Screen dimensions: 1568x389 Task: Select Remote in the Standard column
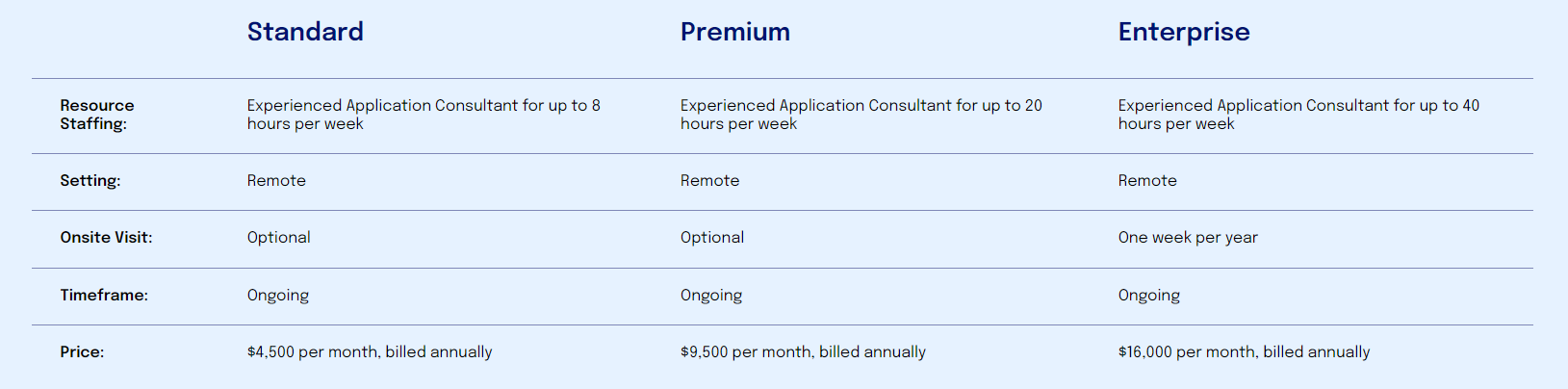276,181
